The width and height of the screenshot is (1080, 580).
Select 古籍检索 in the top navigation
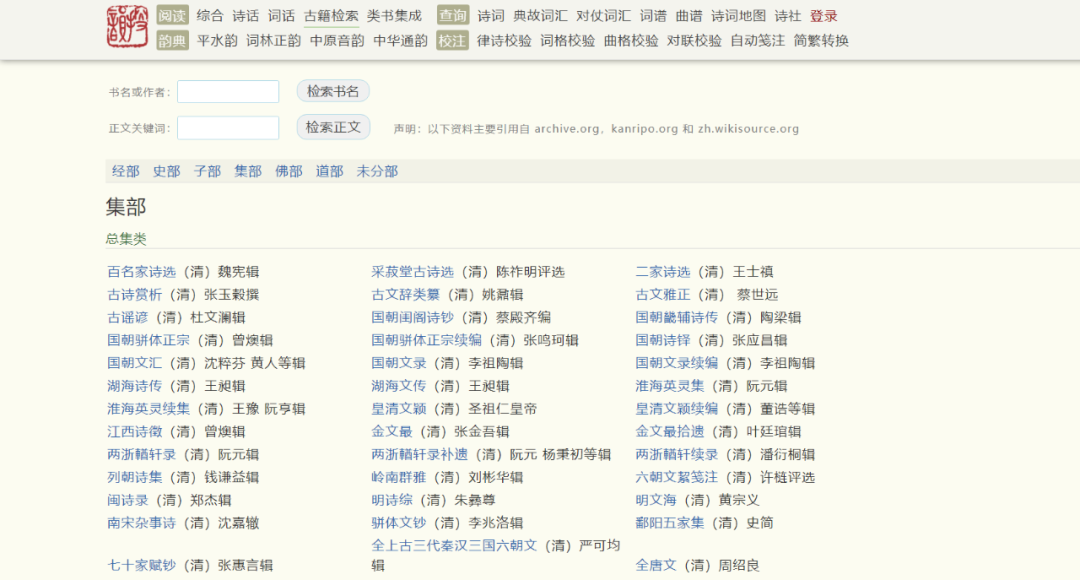coord(331,16)
